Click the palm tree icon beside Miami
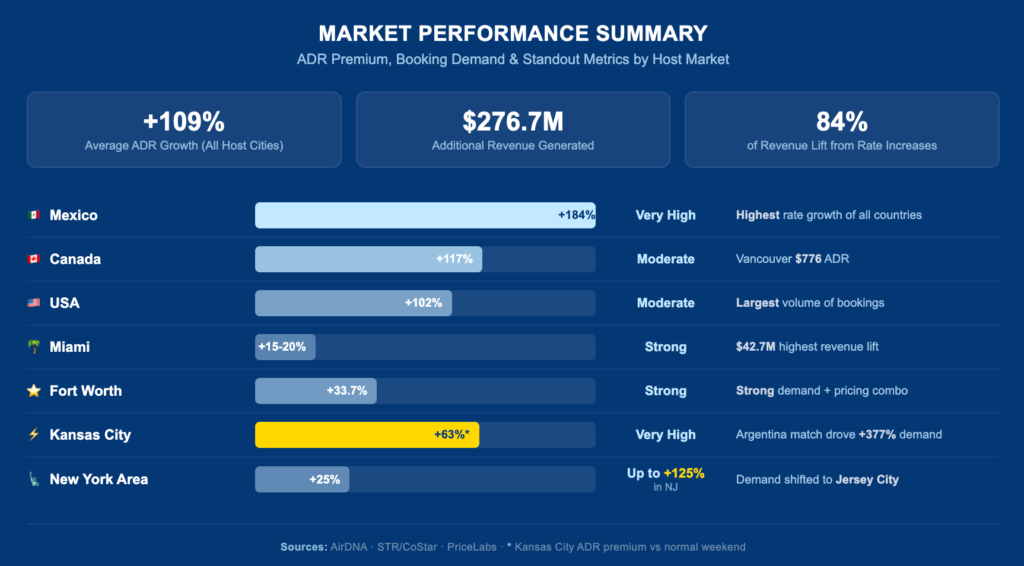 click(34, 347)
